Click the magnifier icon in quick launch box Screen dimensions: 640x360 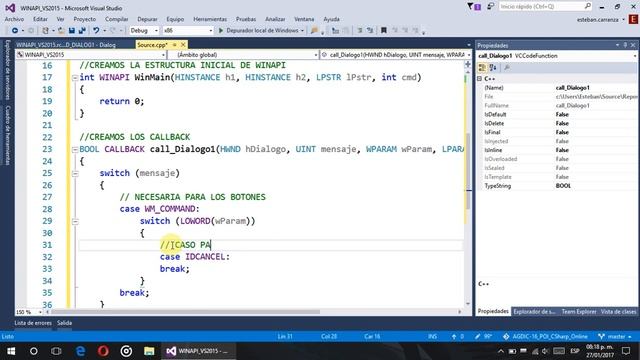click(587, 6)
